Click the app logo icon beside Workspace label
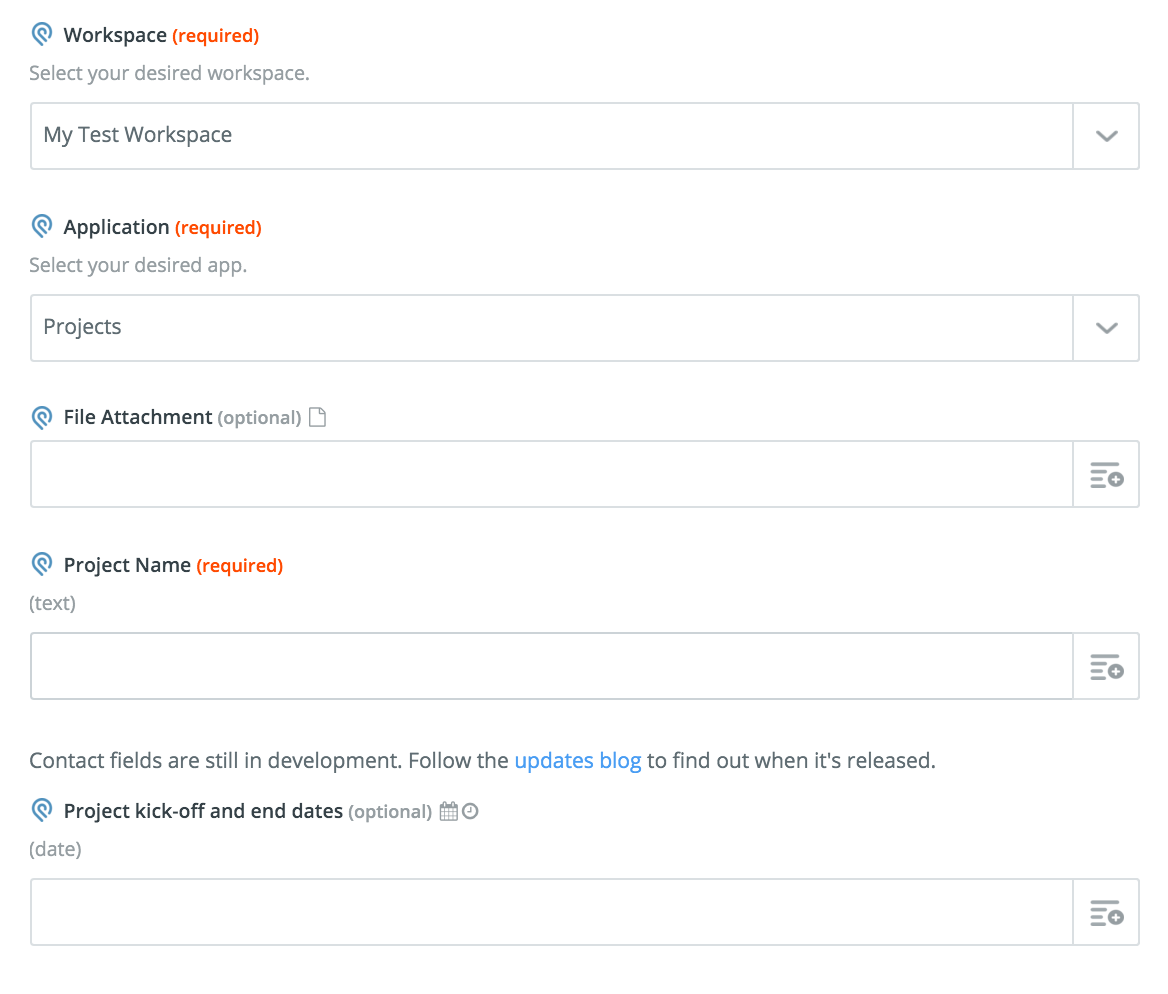The width and height of the screenshot is (1168, 994). point(42,34)
